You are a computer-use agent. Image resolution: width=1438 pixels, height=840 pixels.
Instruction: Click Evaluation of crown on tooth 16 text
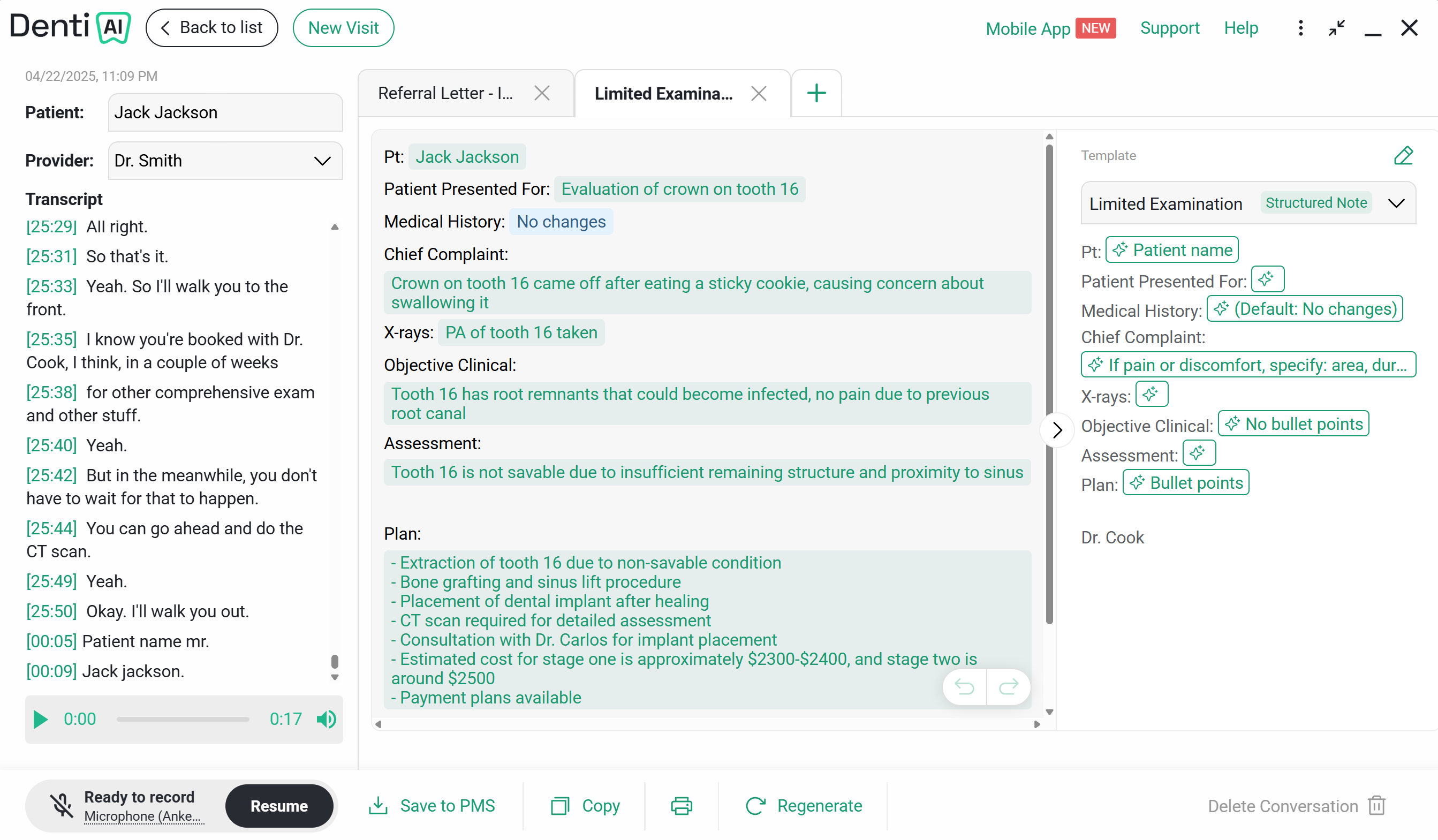pos(679,189)
